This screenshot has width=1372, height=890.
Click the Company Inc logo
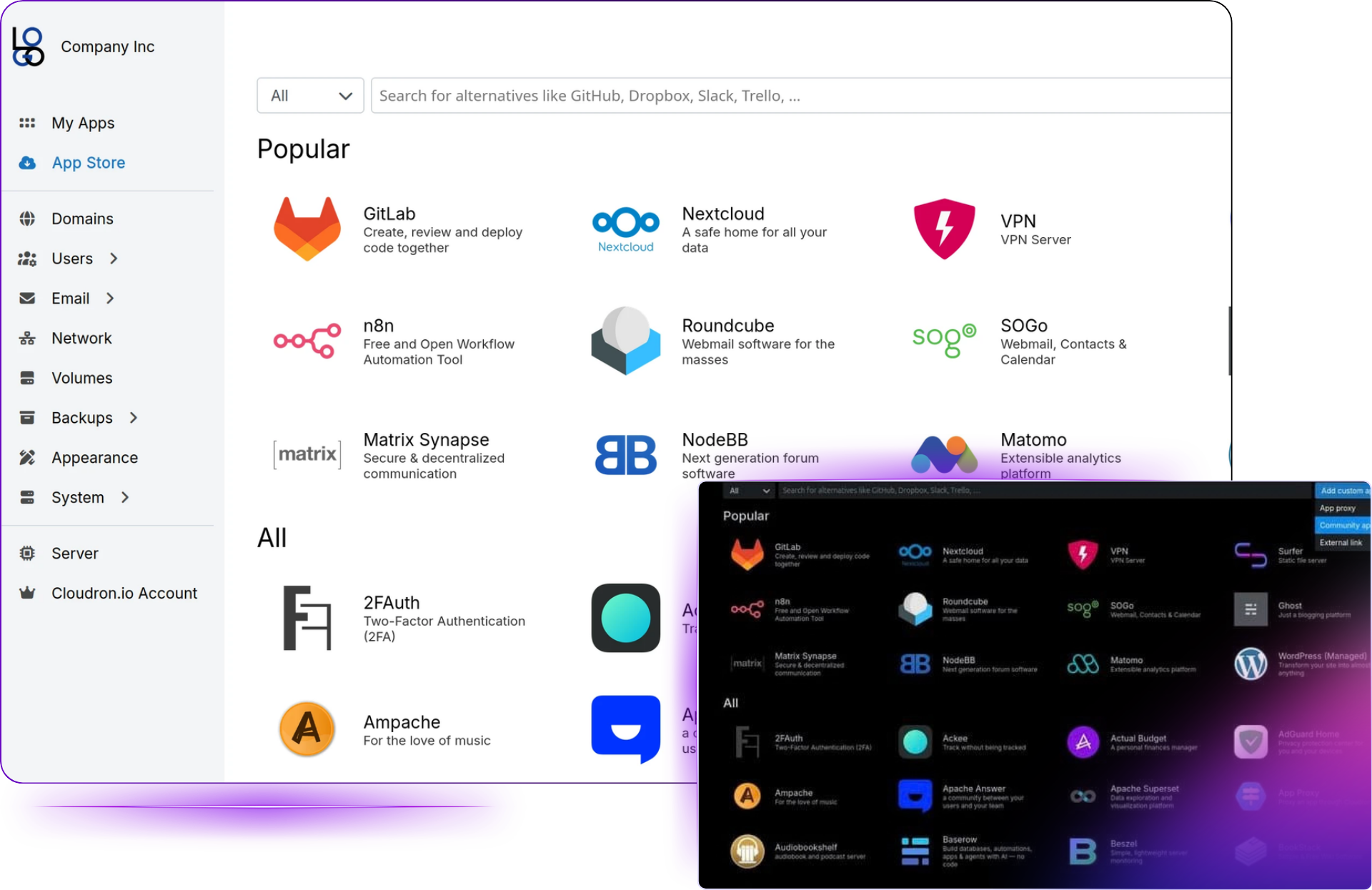click(x=29, y=46)
